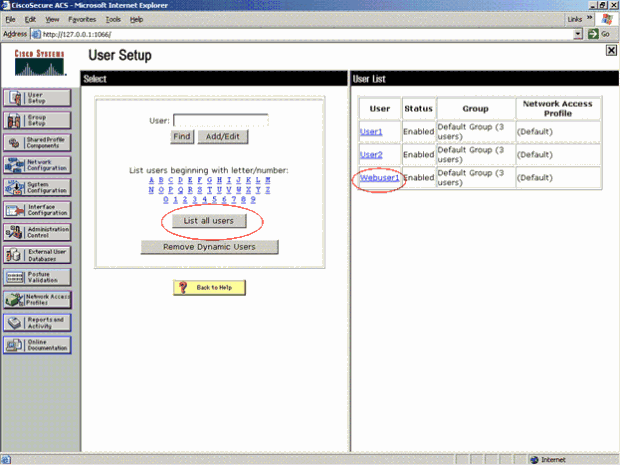Image resolution: width=620 pixels, height=465 pixels.
Task: Open Network Access Profiles sidebar icon
Action: point(37,300)
